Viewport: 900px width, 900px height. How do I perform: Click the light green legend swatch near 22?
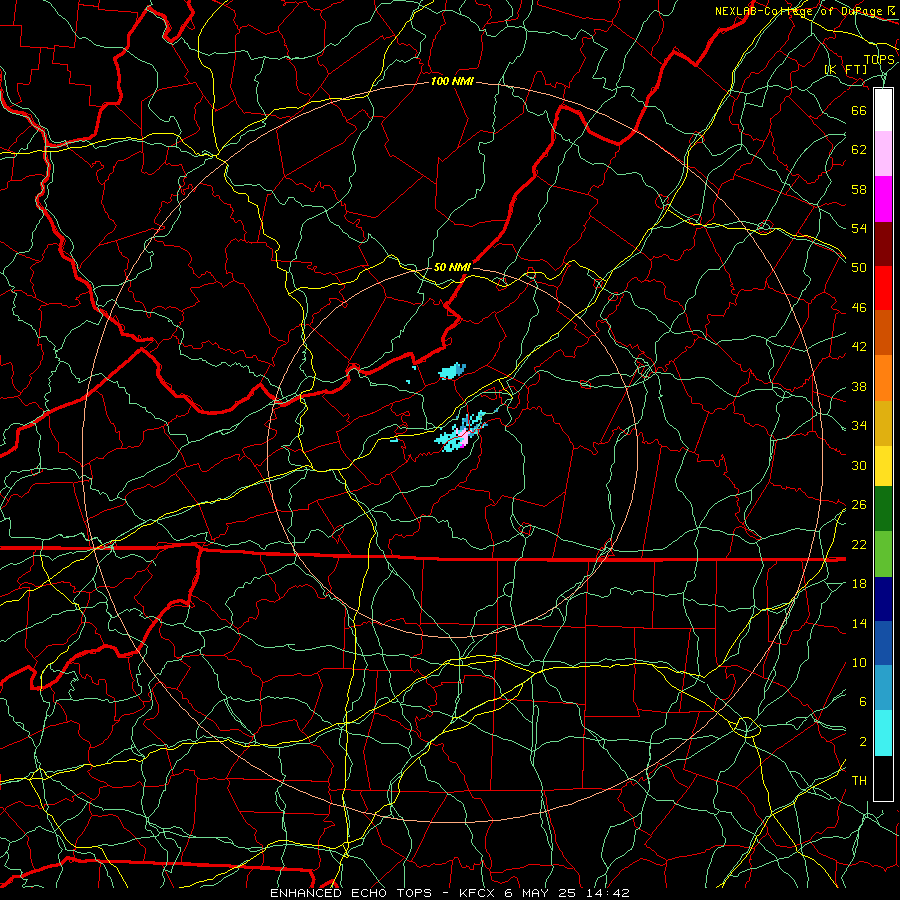(x=883, y=554)
